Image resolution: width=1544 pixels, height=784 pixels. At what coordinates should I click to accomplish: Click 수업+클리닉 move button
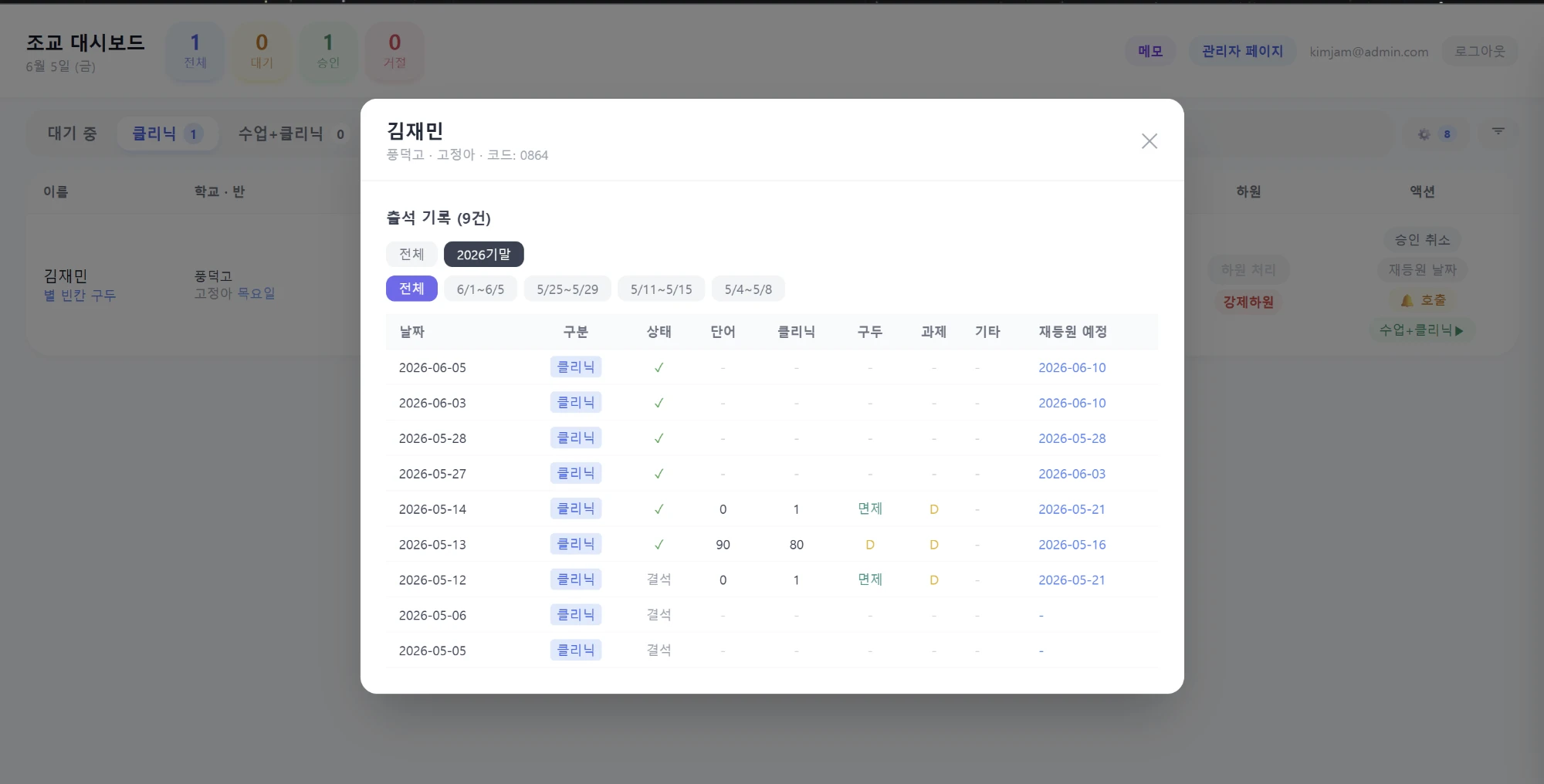click(x=1422, y=330)
